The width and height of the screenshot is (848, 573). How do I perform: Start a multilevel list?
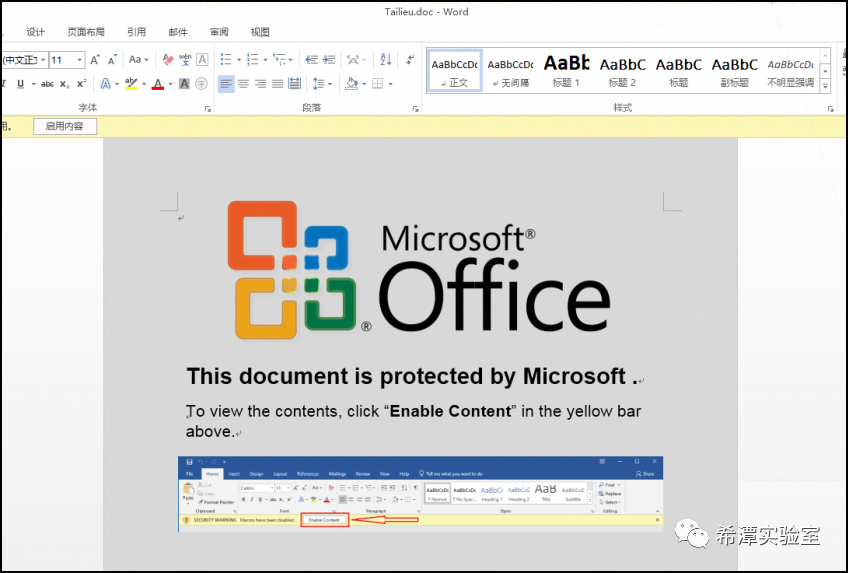(279, 60)
